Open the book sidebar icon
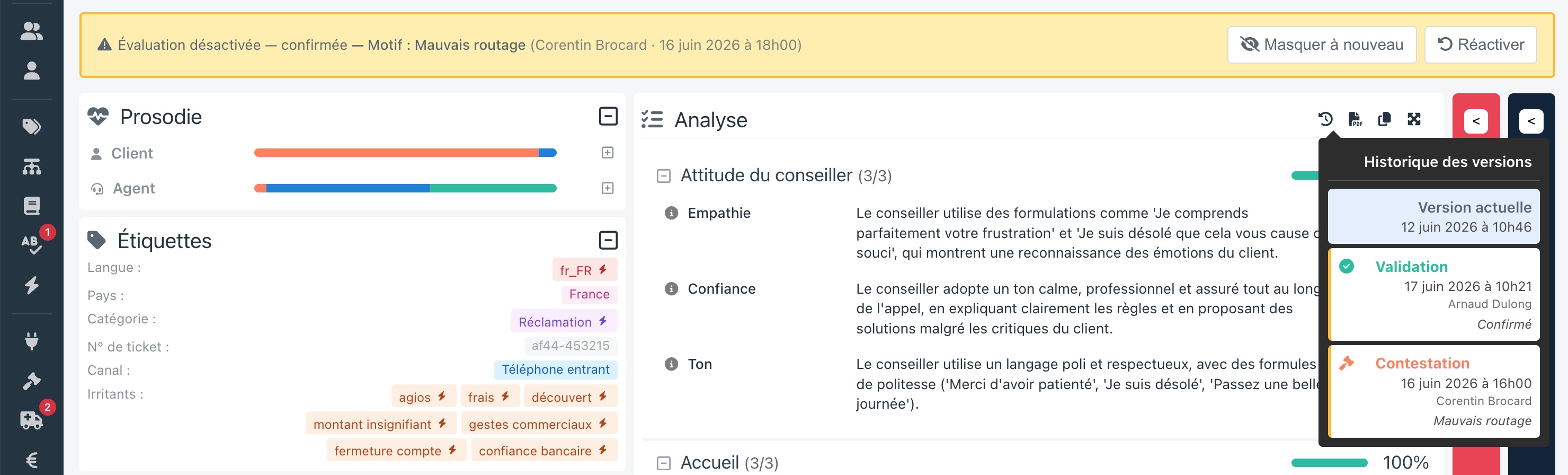1568x475 pixels. point(32,206)
